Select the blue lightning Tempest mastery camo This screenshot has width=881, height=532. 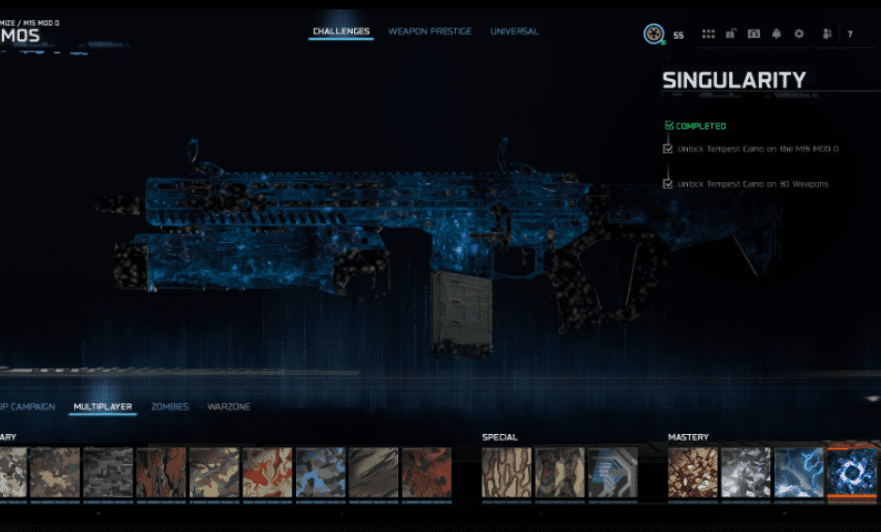coord(799,472)
